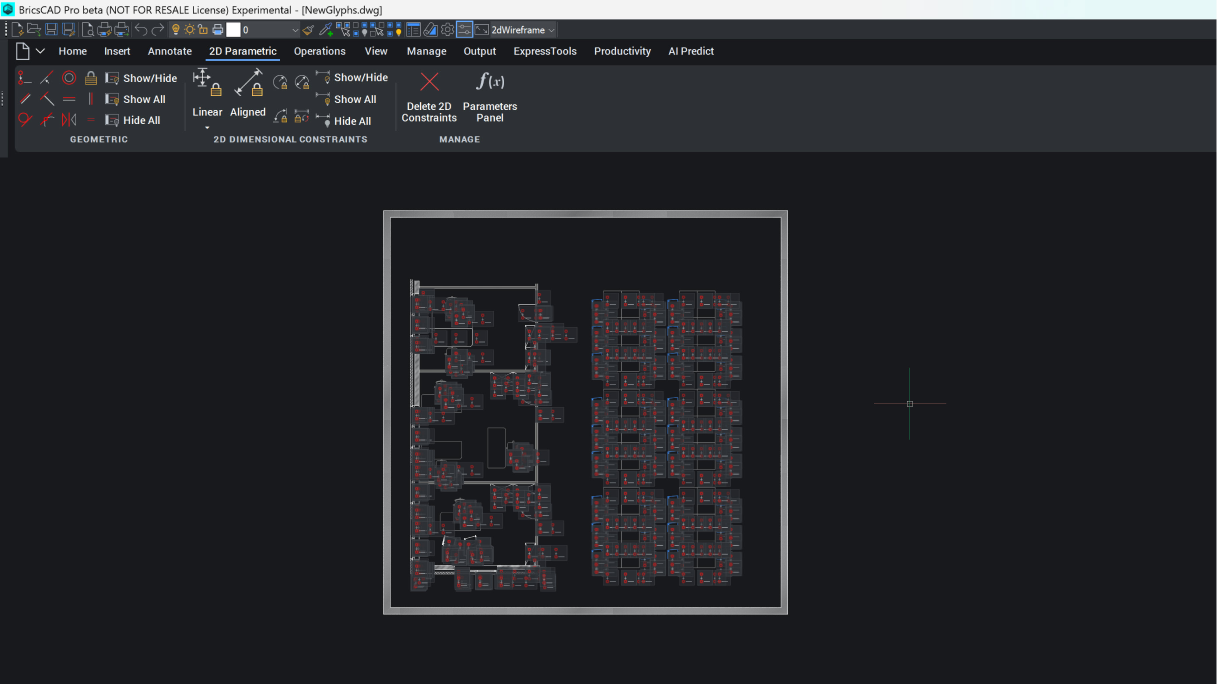Viewport: 1217px width, 684px height.
Task: Apply the Symmetric geometric constraint
Action: 69,120
